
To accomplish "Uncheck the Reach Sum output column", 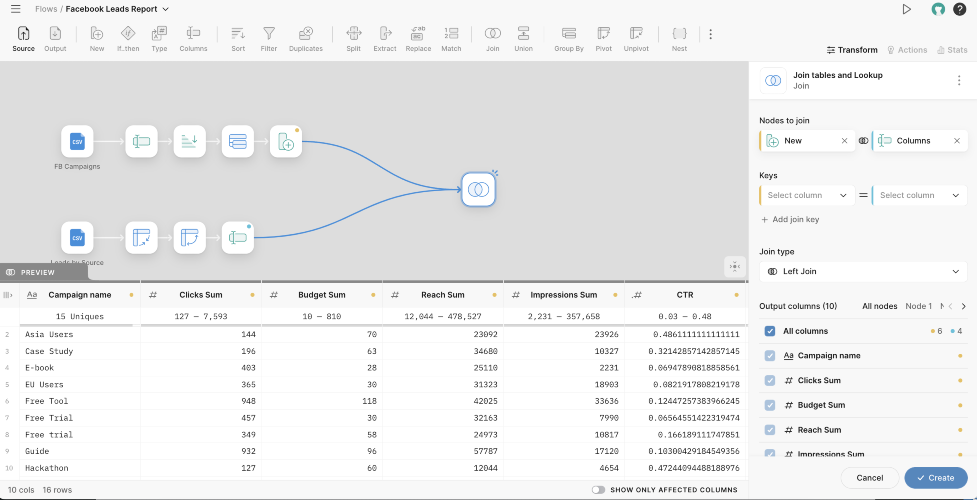I will (770, 430).
